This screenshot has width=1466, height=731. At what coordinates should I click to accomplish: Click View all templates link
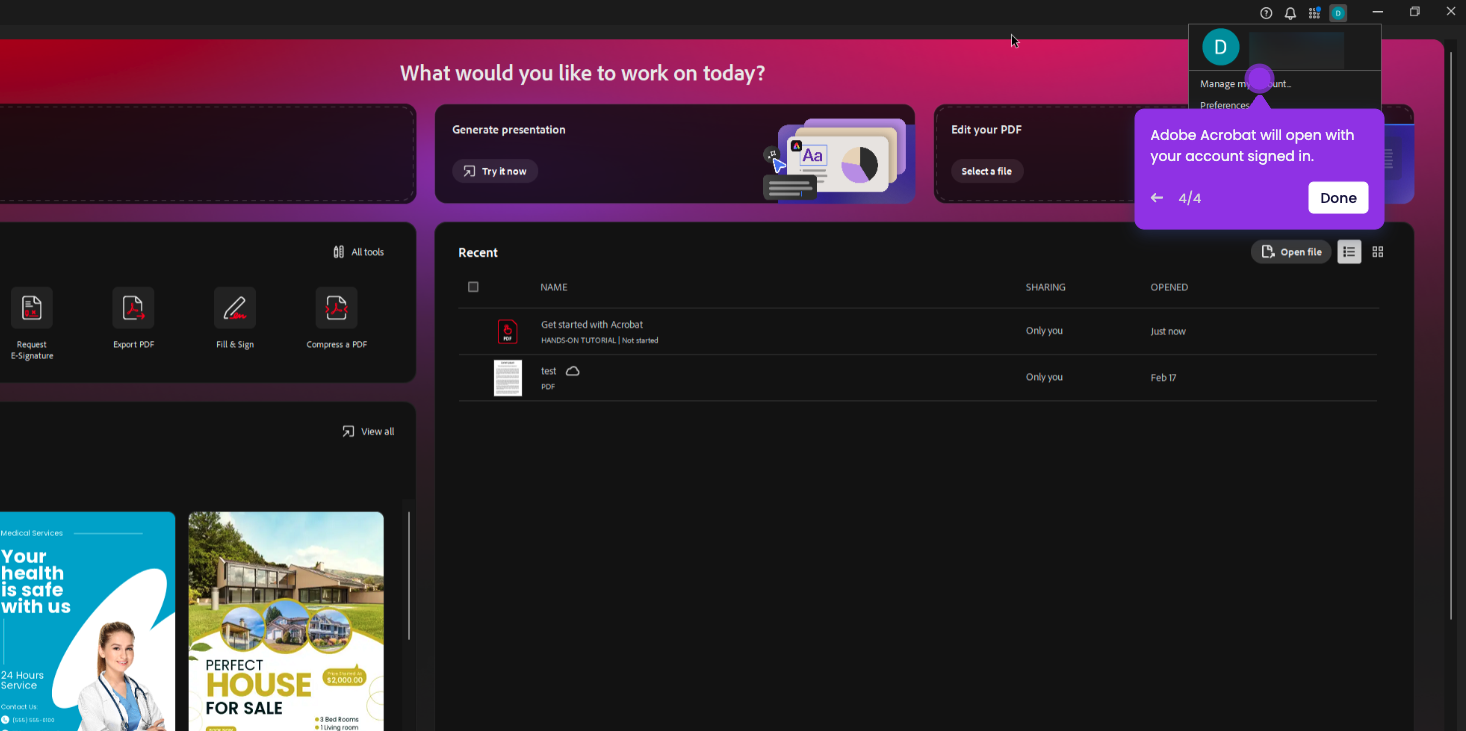[x=368, y=432]
